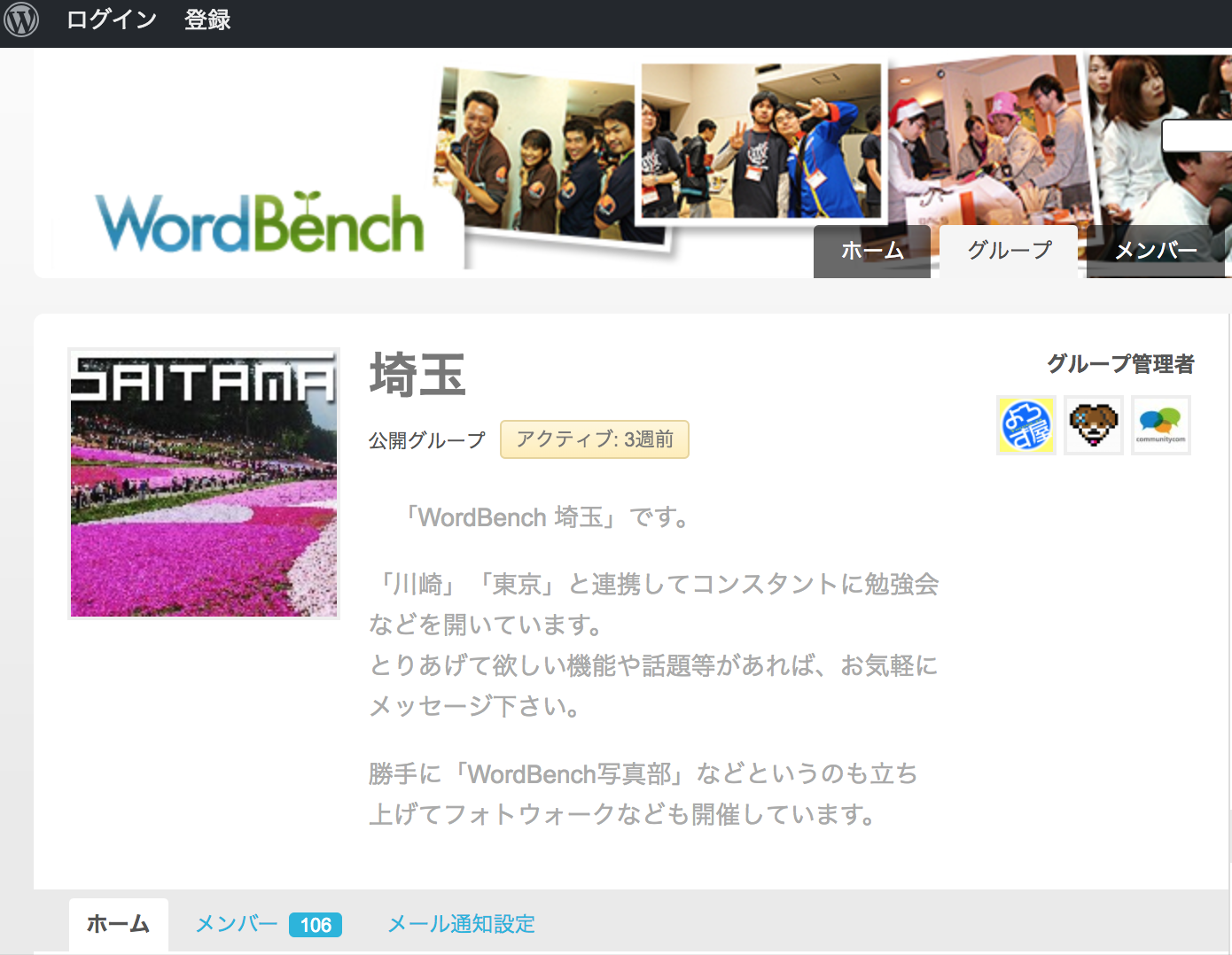Click the 106 member count badge
Screen dimensions: 1232x955
316,925
